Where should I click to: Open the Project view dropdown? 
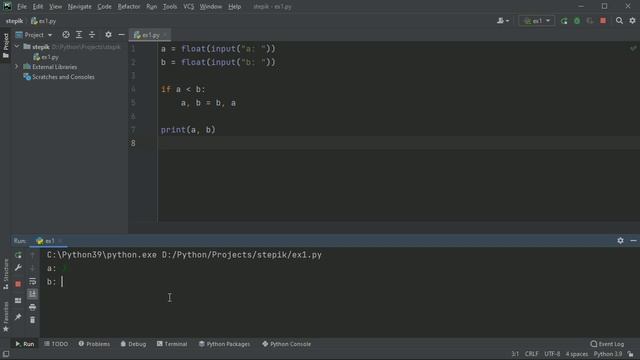pyautogui.click(x=34, y=35)
